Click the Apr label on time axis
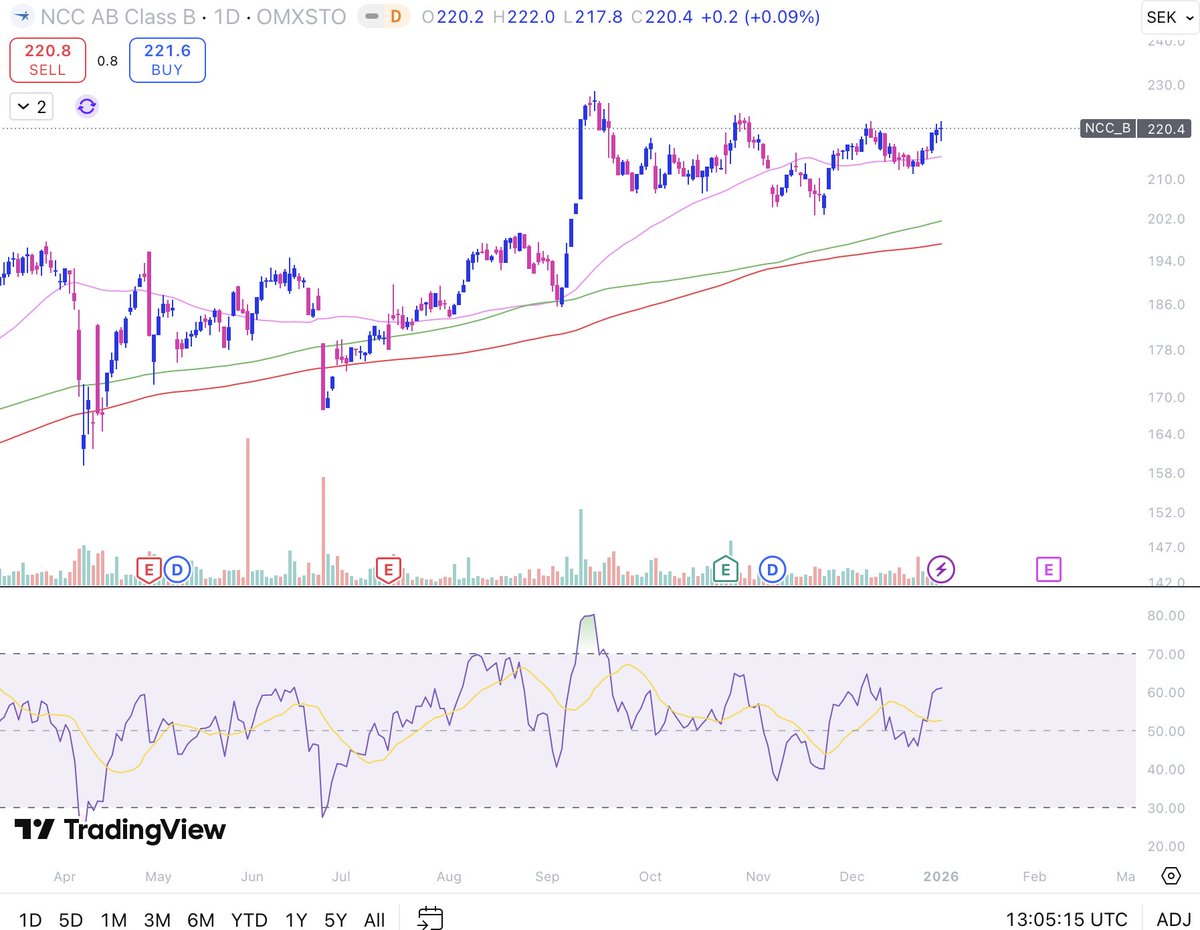Viewport: 1200px width, 930px height. pyautogui.click(x=65, y=877)
